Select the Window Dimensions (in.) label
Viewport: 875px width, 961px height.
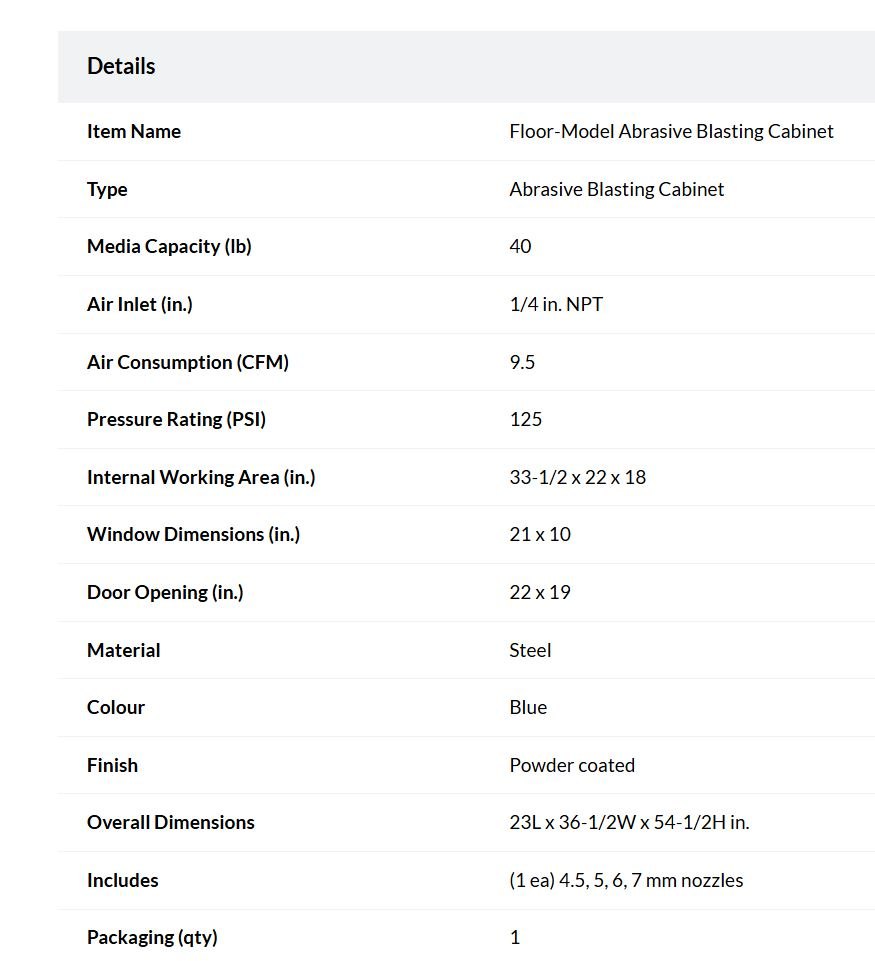click(x=194, y=534)
